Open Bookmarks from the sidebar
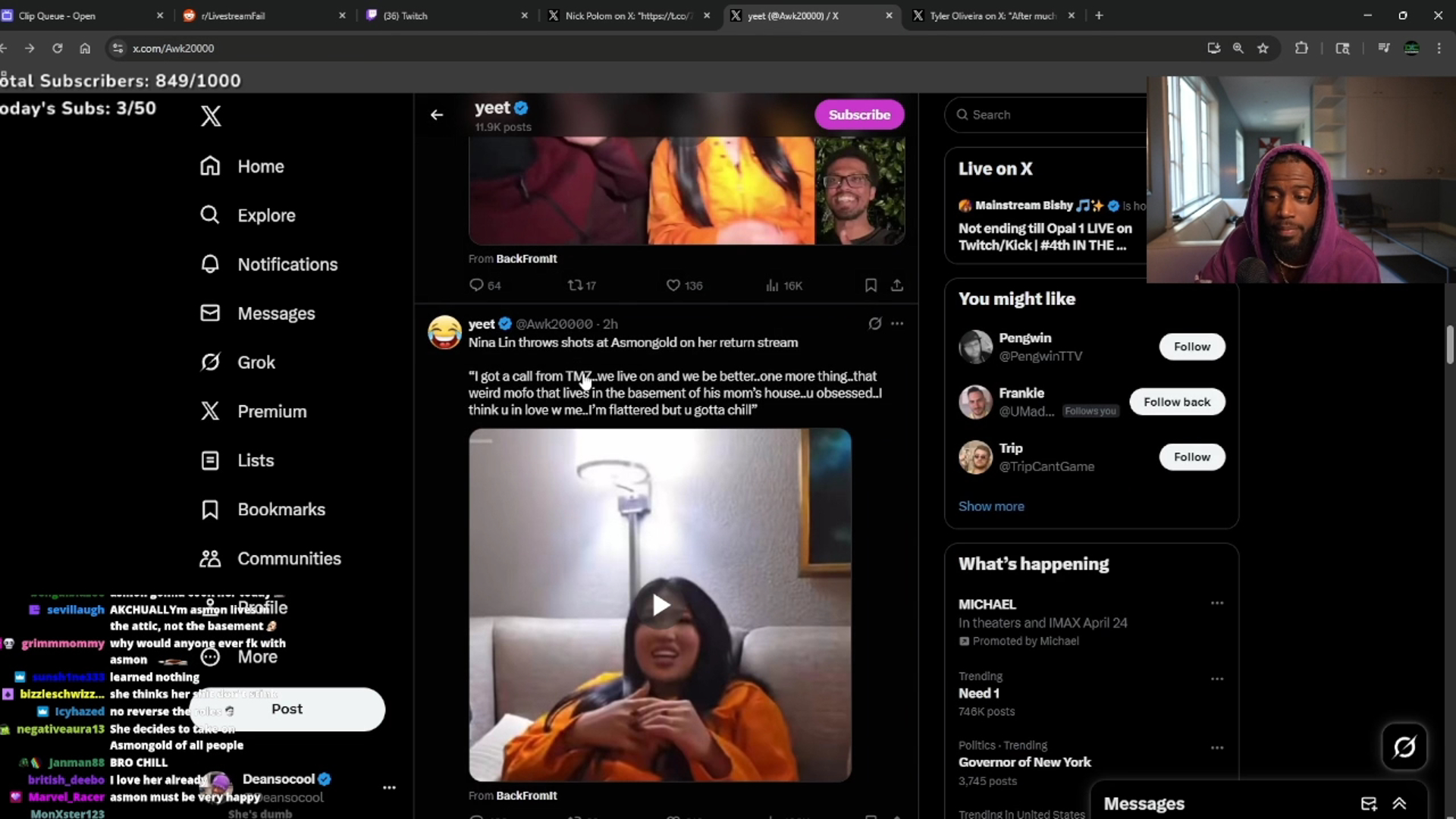 [281, 510]
